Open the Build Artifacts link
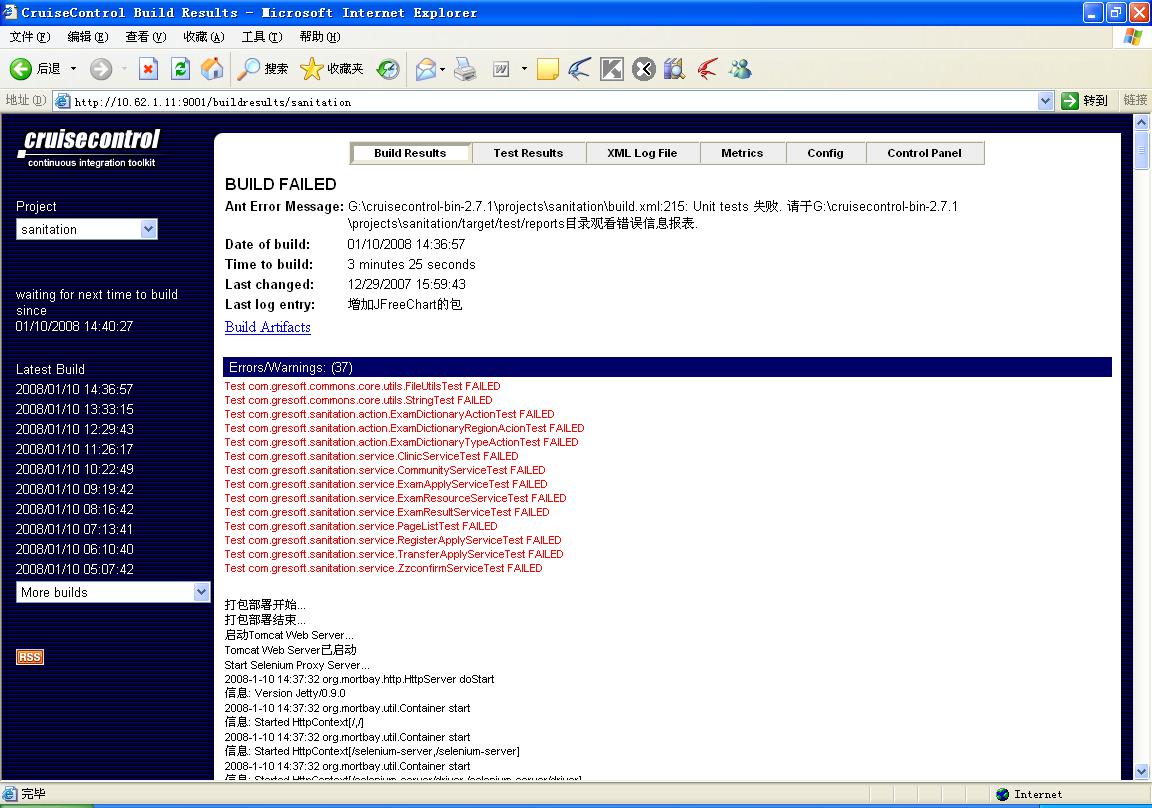The width and height of the screenshot is (1152, 808). [x=267, y=327]
